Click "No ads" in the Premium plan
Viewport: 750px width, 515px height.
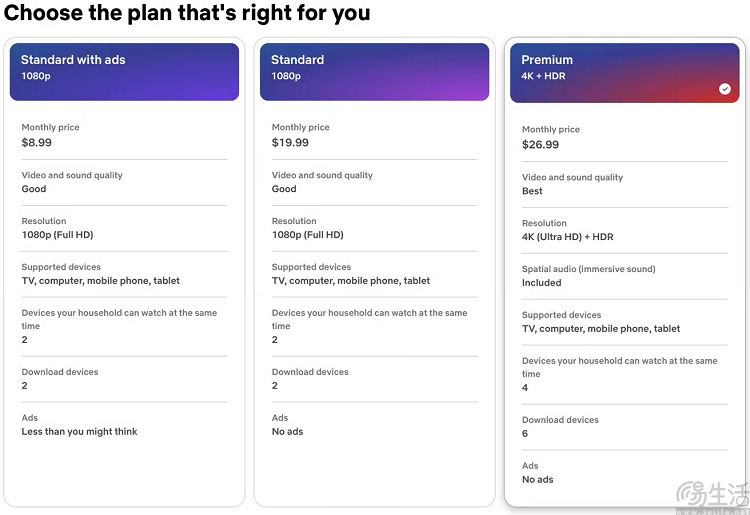coord(537,480)
